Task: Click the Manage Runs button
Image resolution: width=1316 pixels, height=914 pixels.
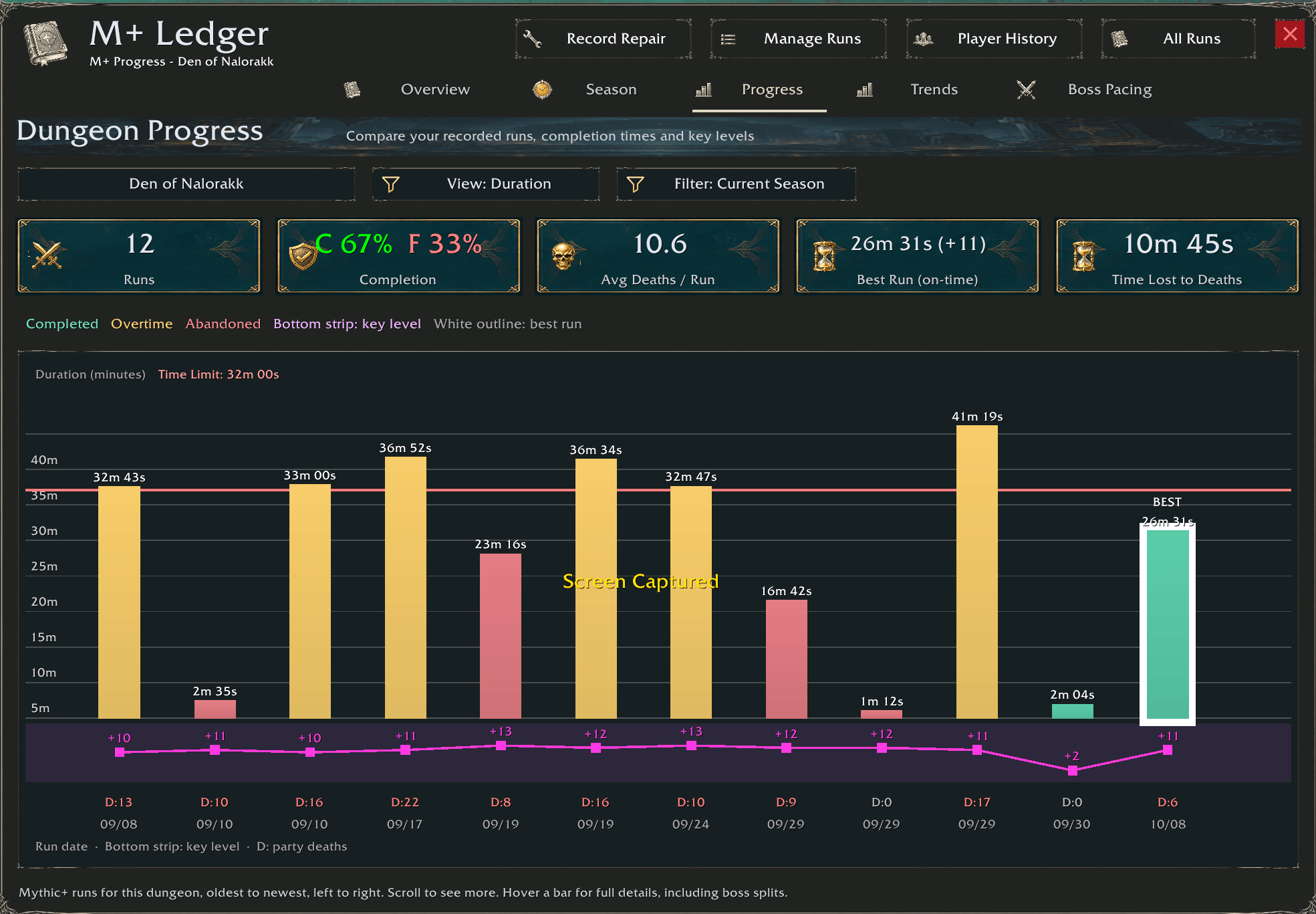Action: [x=799, y=39]
